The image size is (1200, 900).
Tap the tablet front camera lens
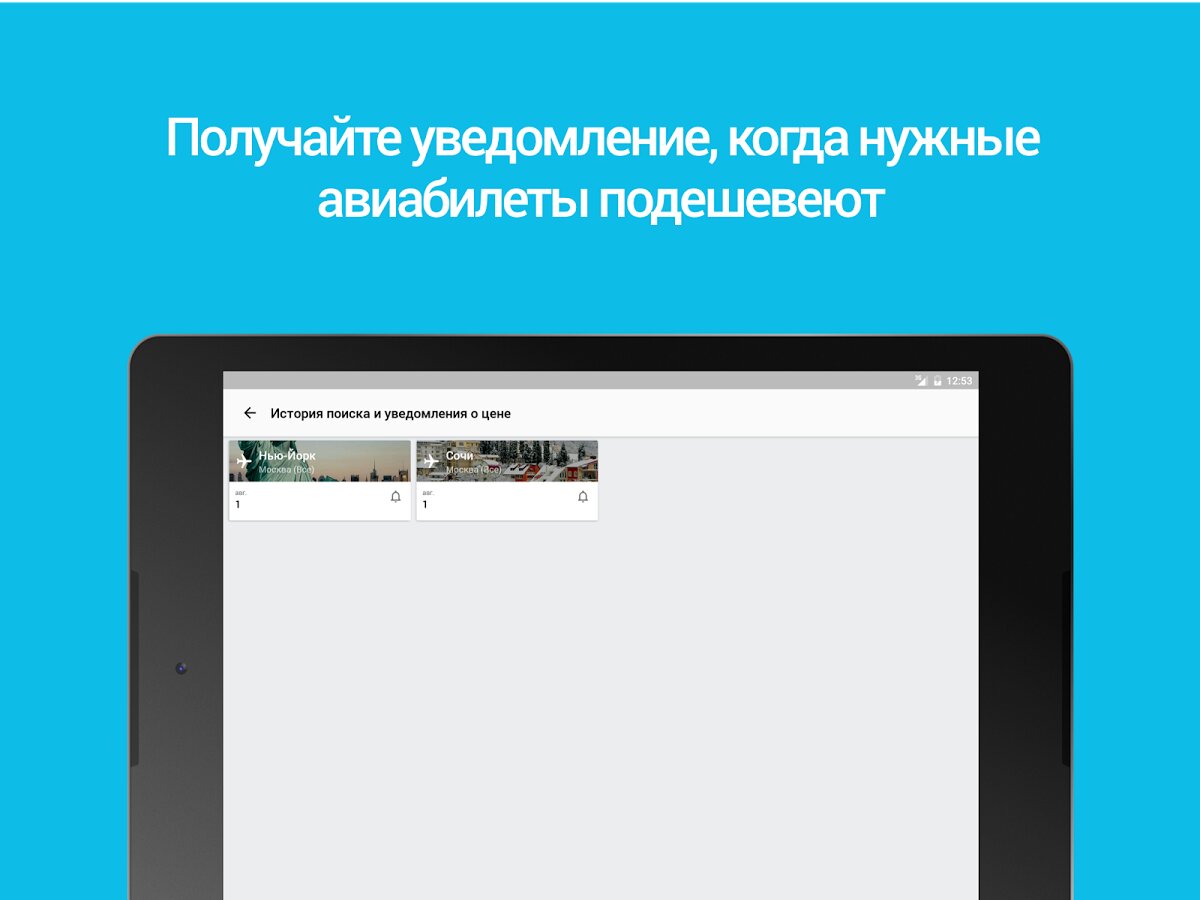pos(181,668)
